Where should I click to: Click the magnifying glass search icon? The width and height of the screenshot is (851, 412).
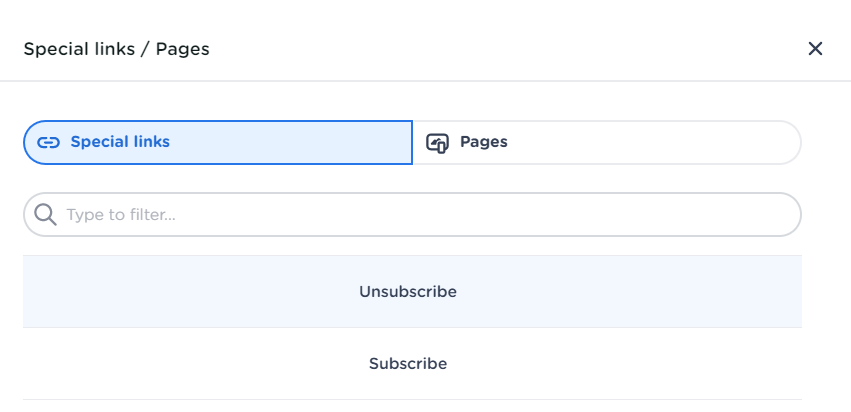[46, 214]
